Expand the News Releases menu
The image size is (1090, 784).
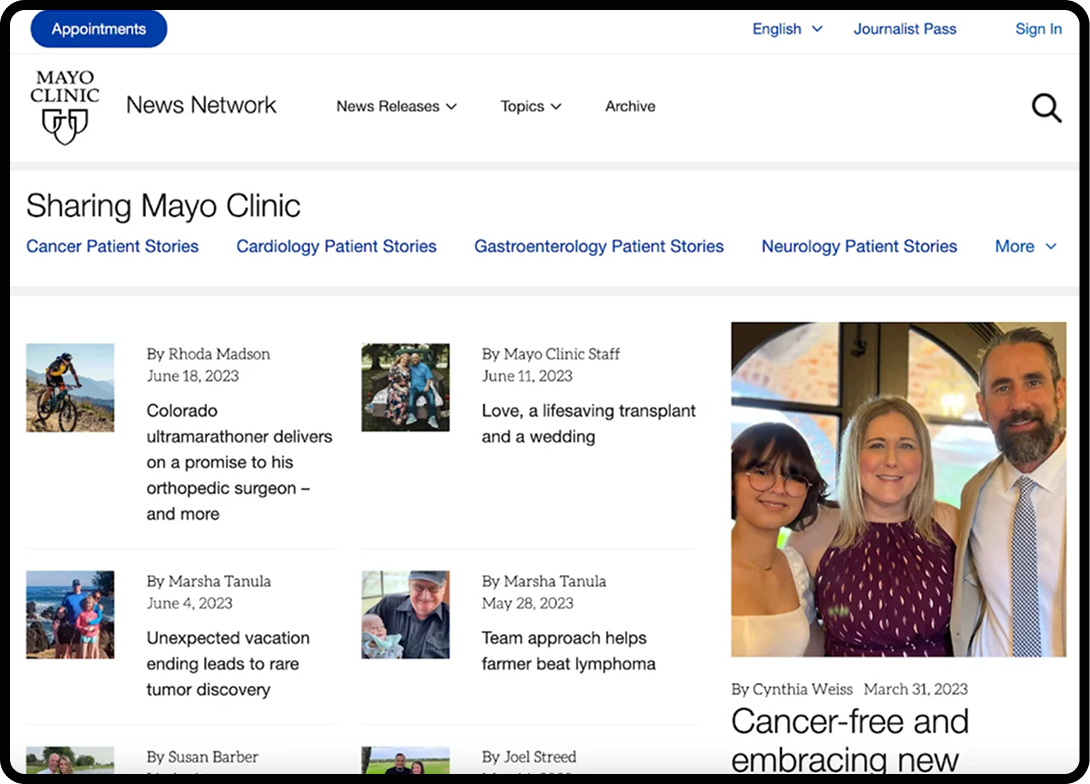coord(396,106)
